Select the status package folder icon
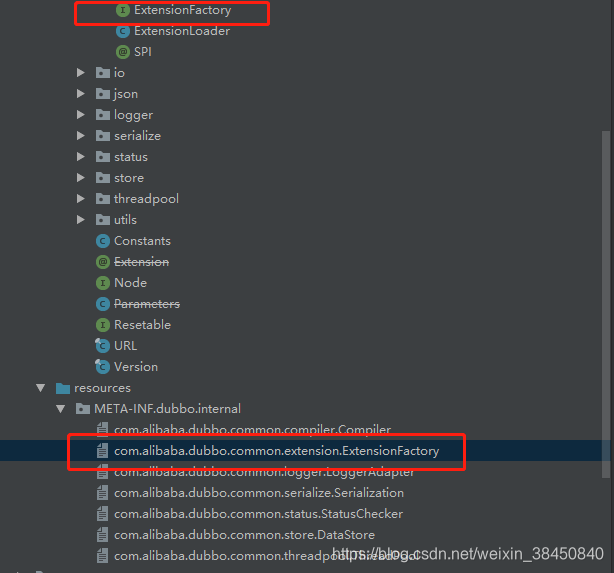Viewport: 614px width, 573px height. (x=103, y=157)
